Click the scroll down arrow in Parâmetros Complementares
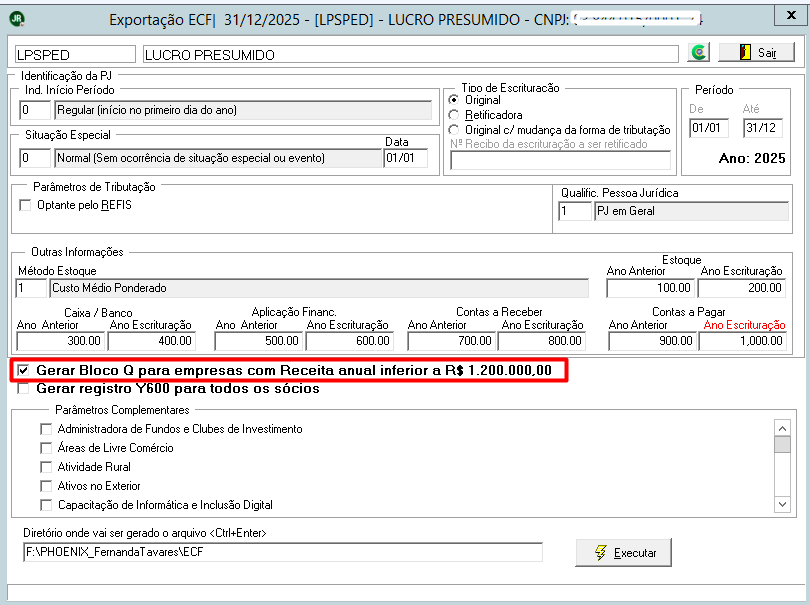 [782, 504]
